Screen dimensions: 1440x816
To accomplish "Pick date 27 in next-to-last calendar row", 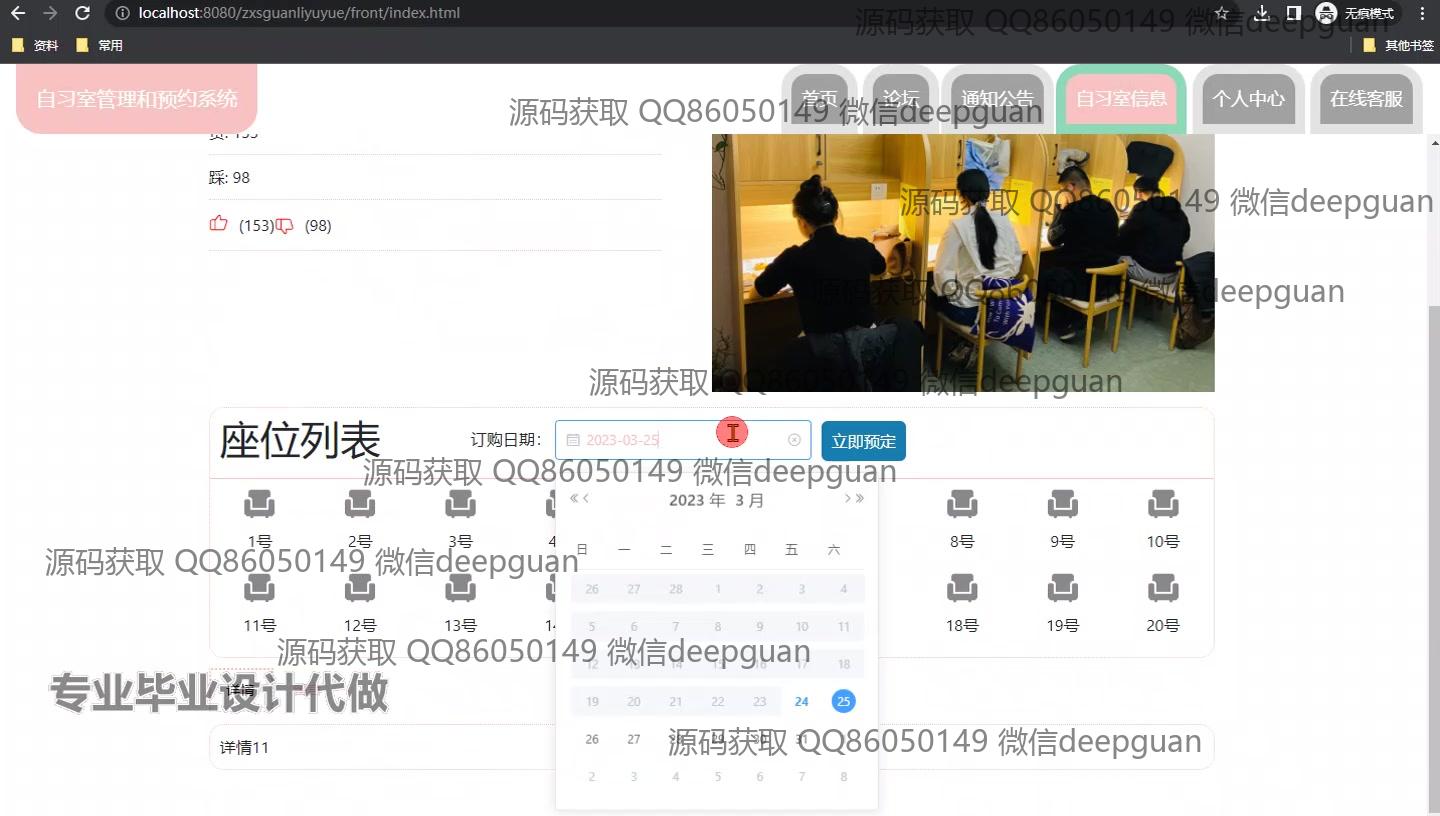I will coord(634,739).
